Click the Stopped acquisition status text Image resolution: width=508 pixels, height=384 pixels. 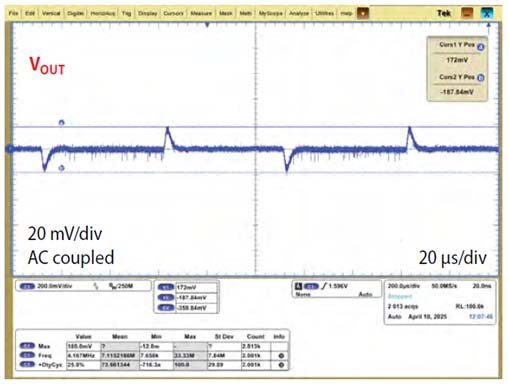coord(400,296)
